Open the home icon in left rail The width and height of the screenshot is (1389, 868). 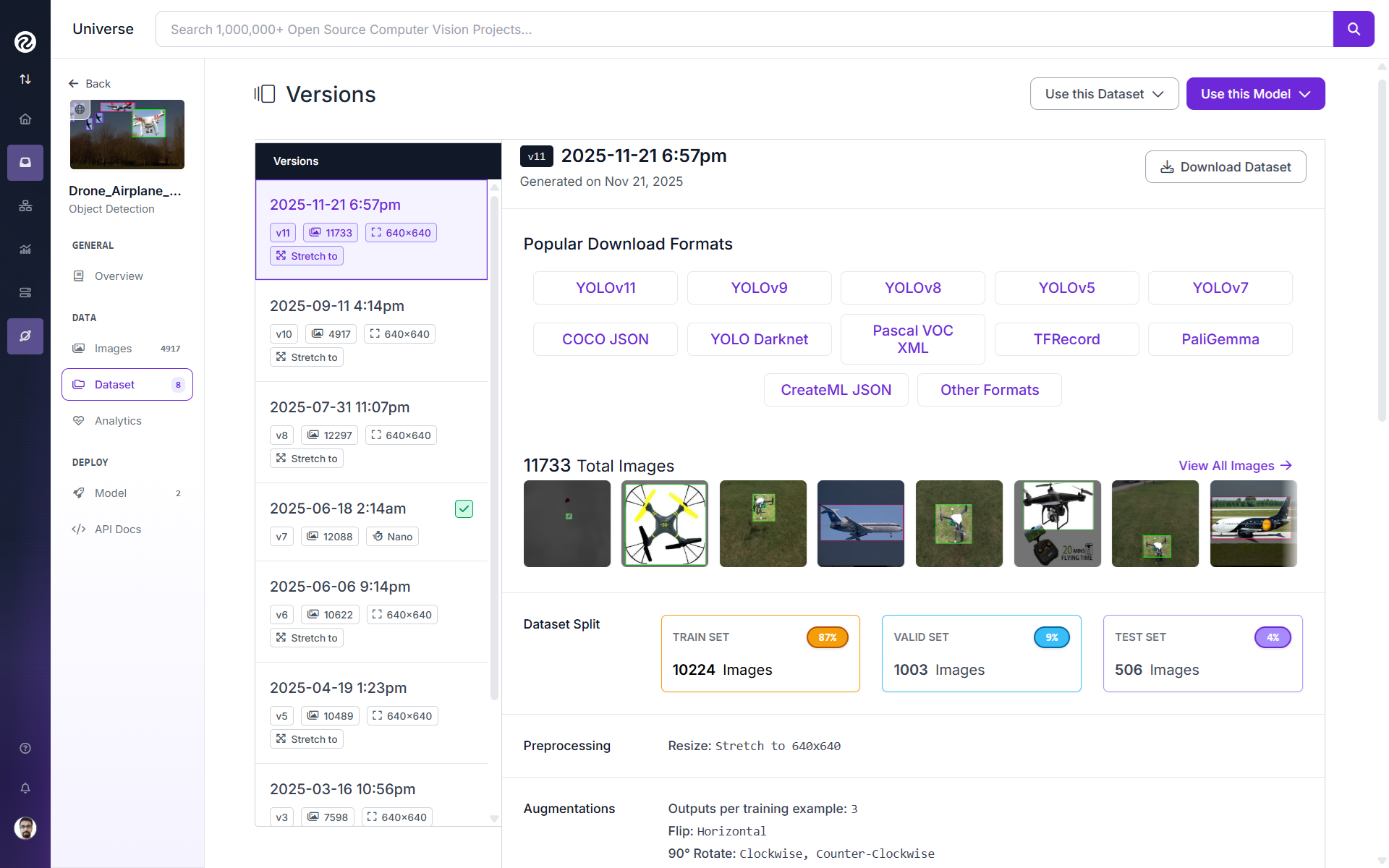pyautogui.click(x=25, y=119)
